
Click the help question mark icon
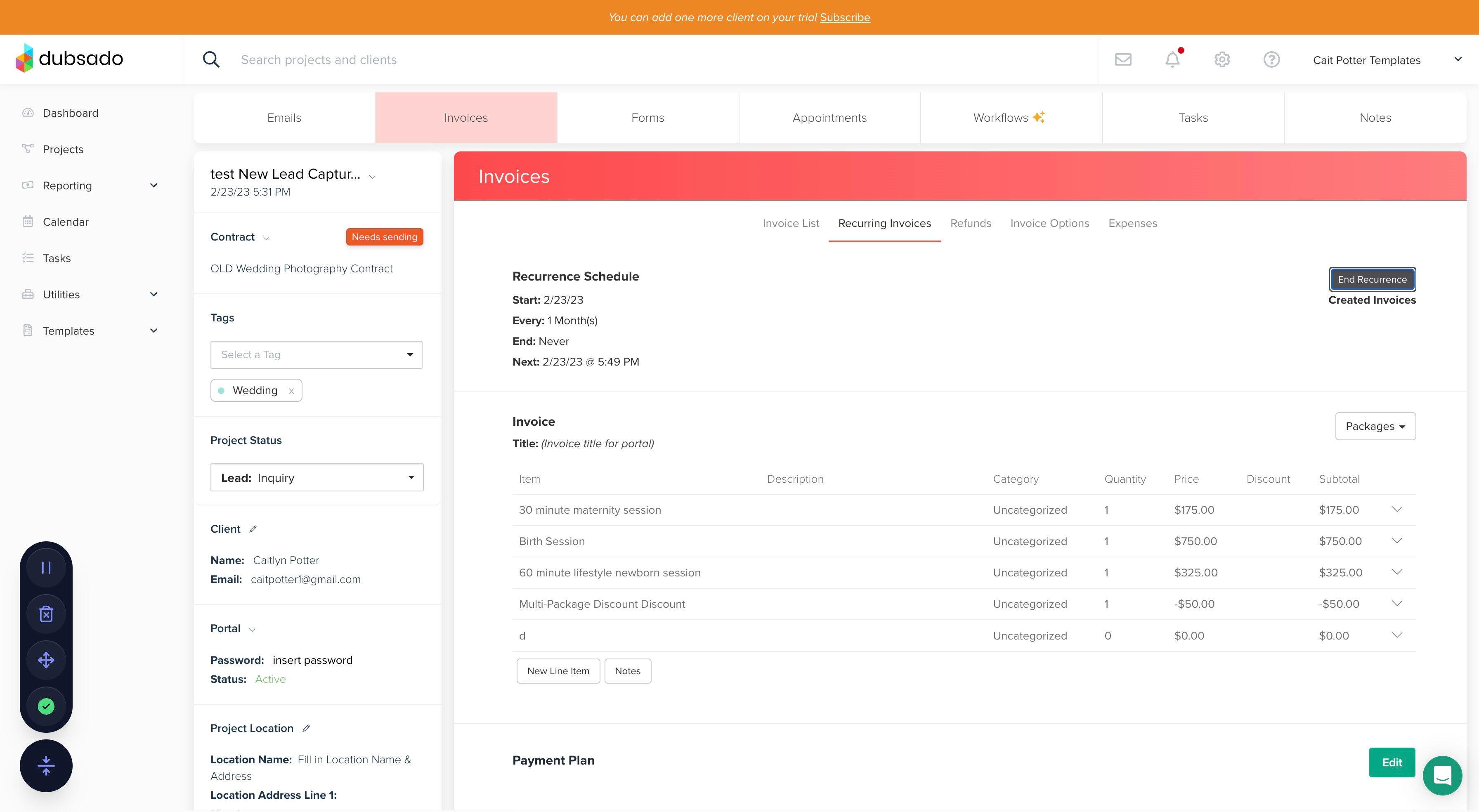(1271, 59)
